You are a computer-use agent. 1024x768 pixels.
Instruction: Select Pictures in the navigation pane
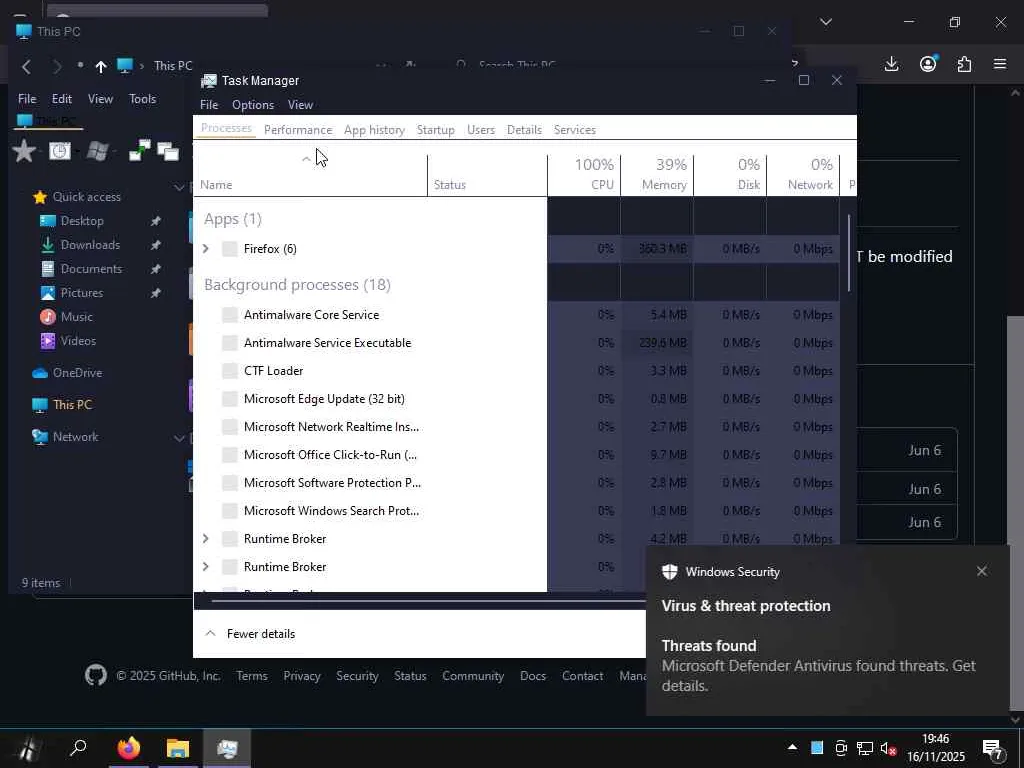pyautogui.click(x=82, y=293)
